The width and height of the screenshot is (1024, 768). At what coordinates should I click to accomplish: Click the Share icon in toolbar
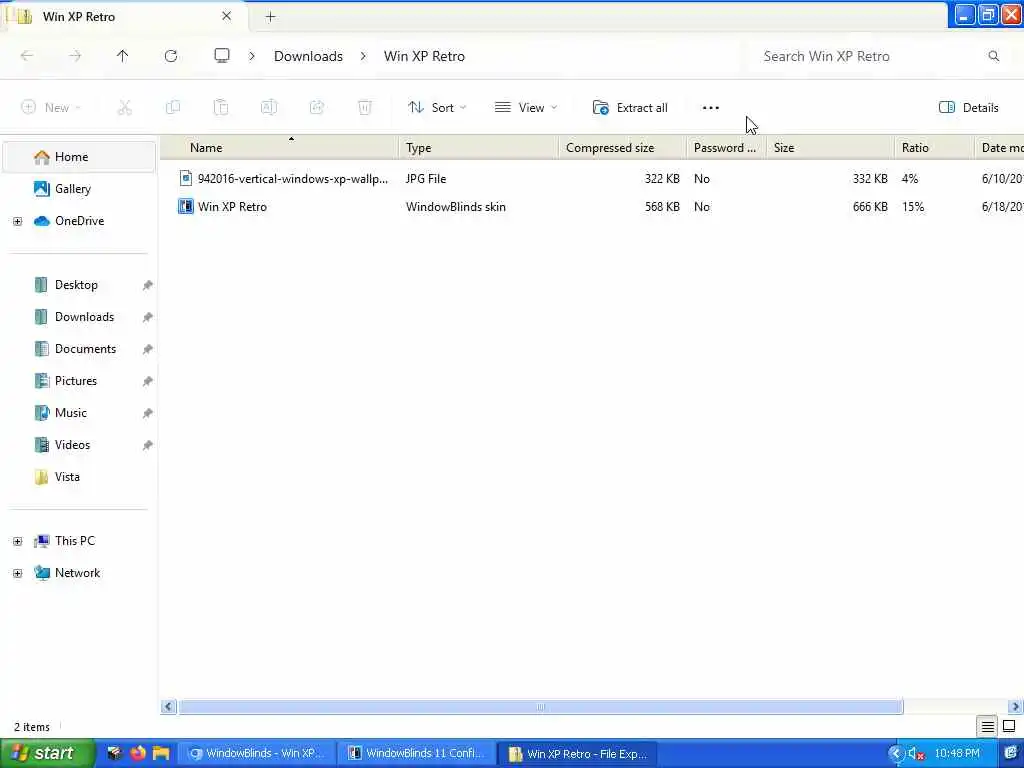(317, 108)
